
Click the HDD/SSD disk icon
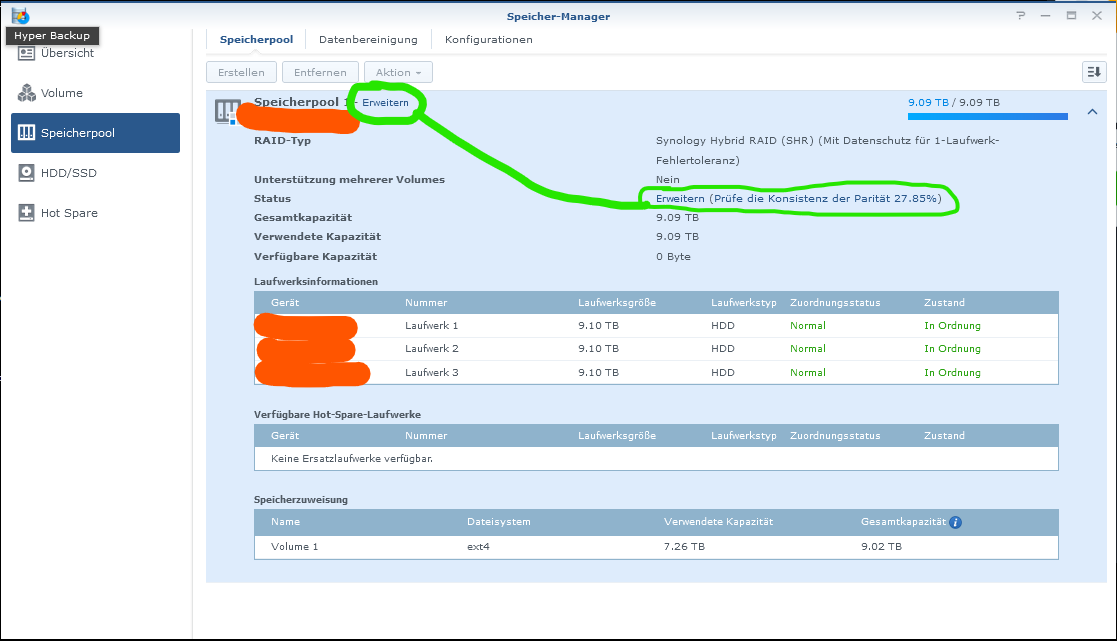(26, 172)
